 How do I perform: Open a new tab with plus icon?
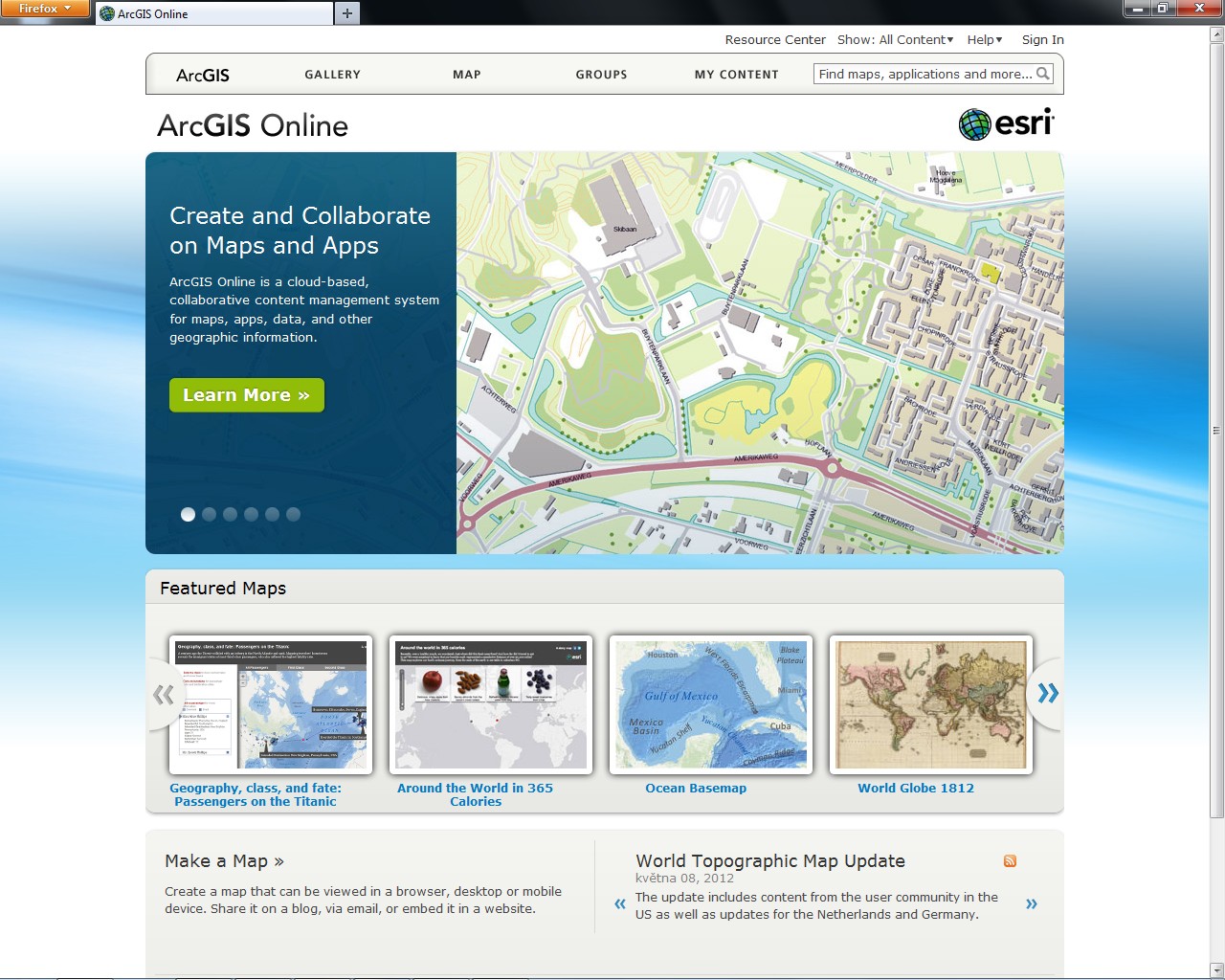click(347, 13)
